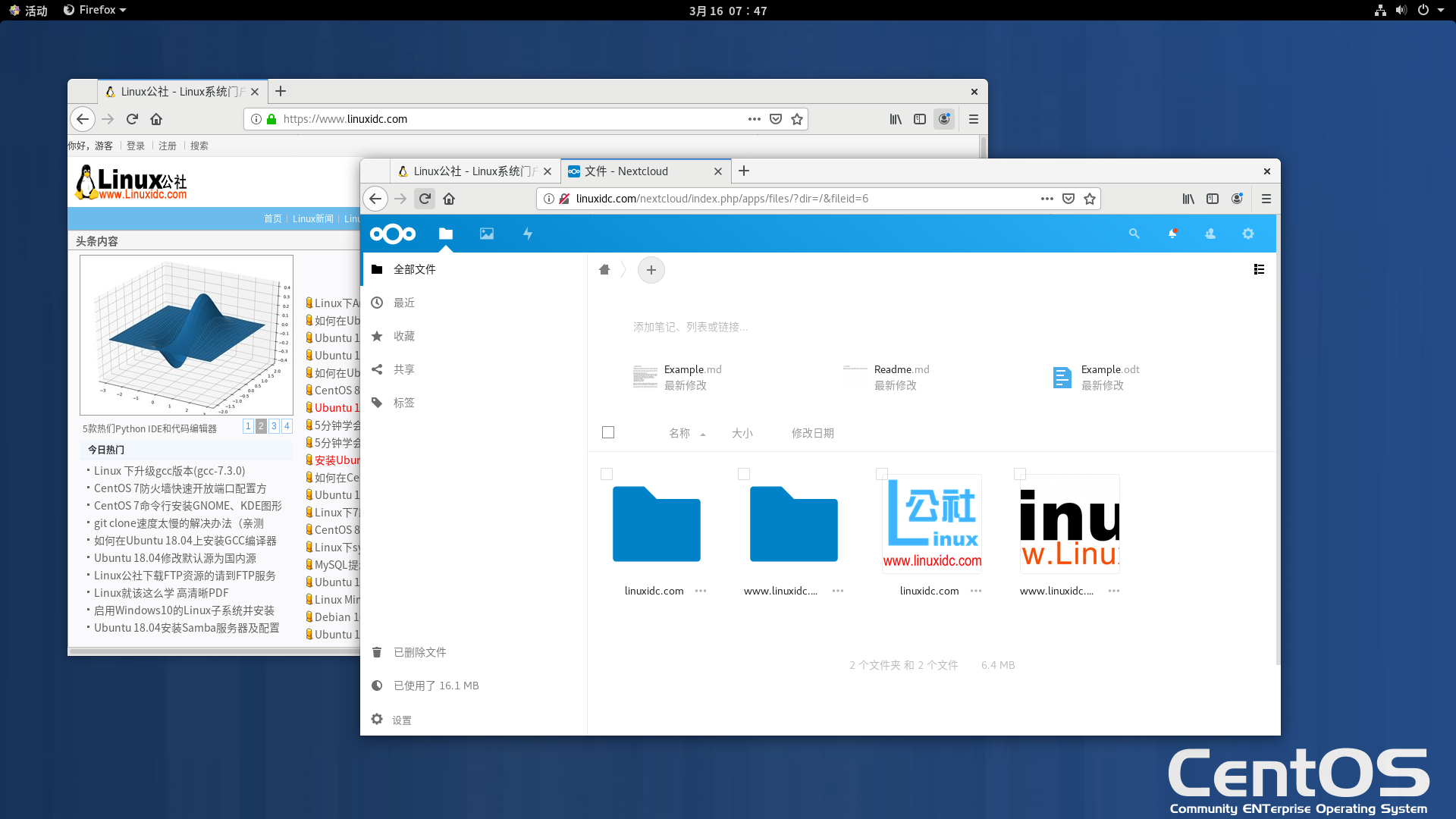1456x819 pixels.
Task: Click the 添加笔记、列表或链接 input field
Action: click(x=690, y=326)
